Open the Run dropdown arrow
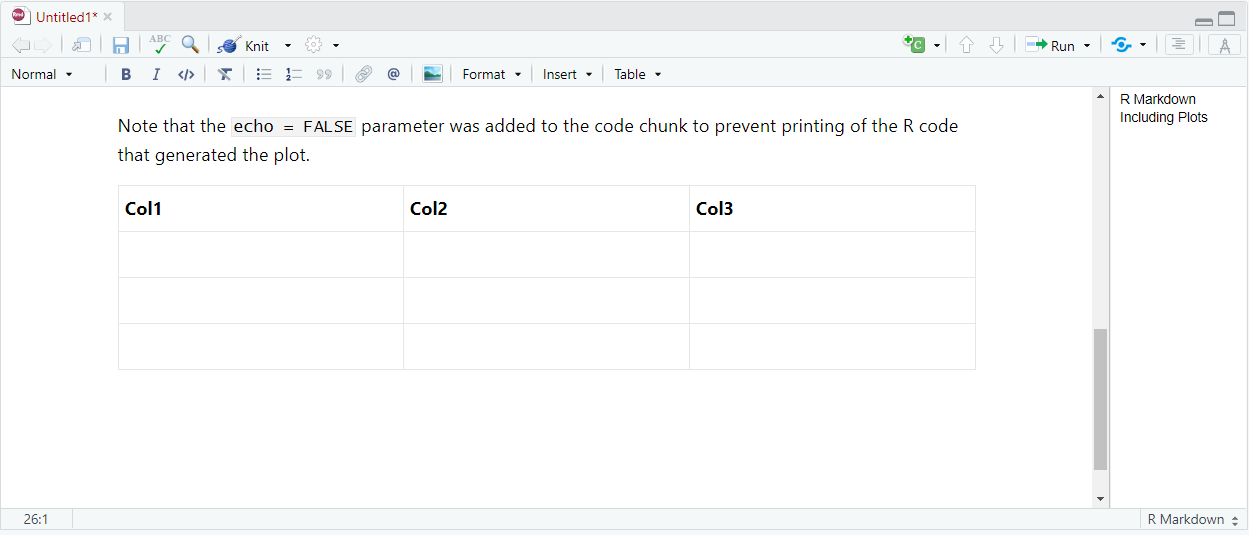 click(x=1087, y=46)
